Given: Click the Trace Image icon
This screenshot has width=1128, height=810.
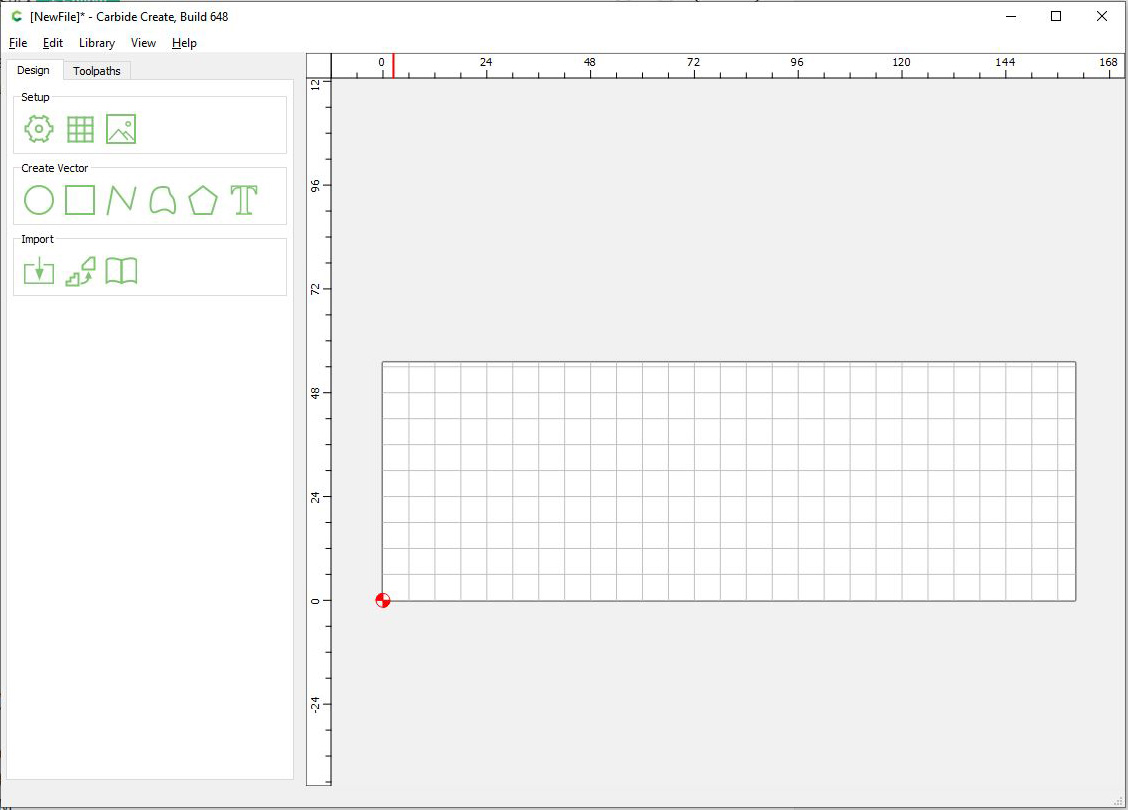Looking at the screenshot, I should pyautogui.click(x=80, y=271).
